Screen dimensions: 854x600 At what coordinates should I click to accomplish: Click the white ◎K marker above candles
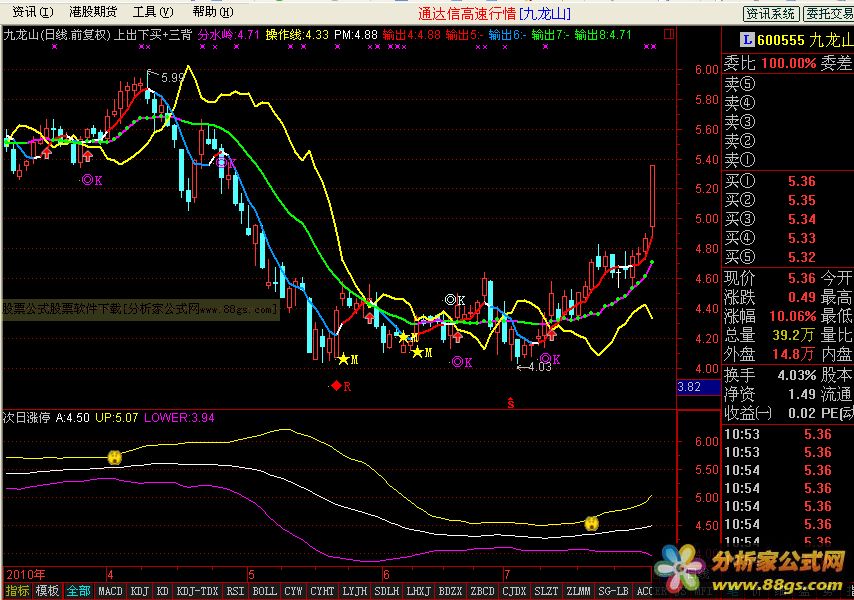coord(455,300)
